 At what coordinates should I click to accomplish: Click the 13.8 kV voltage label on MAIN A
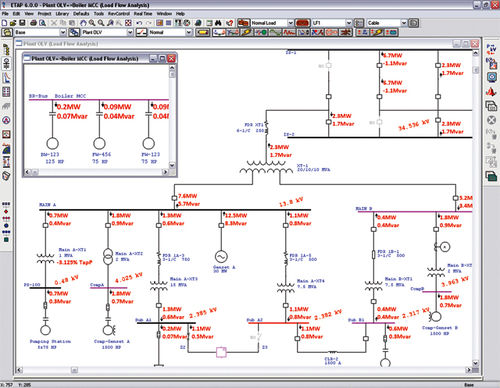coord(291,202)
